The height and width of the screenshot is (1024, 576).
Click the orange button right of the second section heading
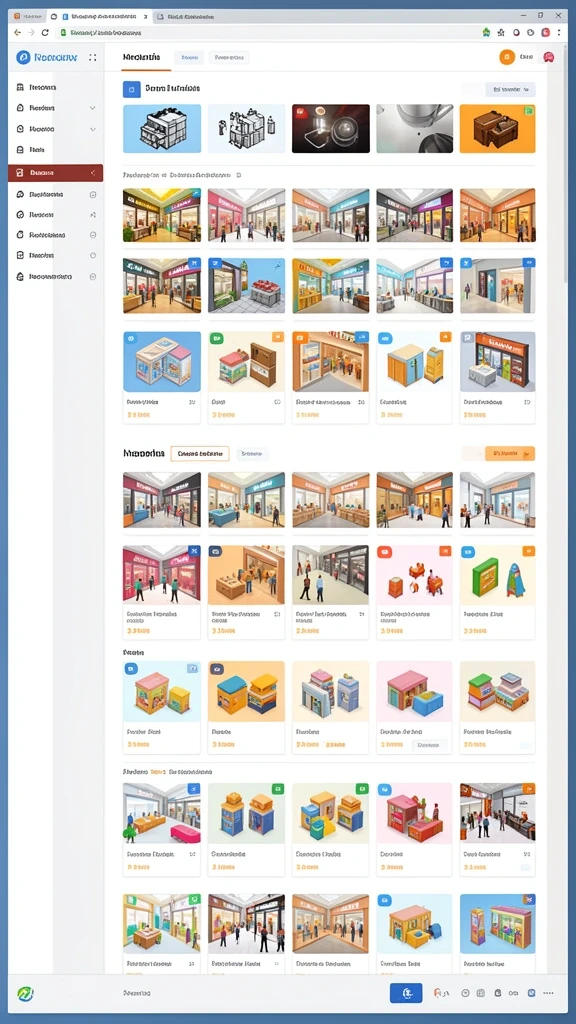[x=510, y=453]
